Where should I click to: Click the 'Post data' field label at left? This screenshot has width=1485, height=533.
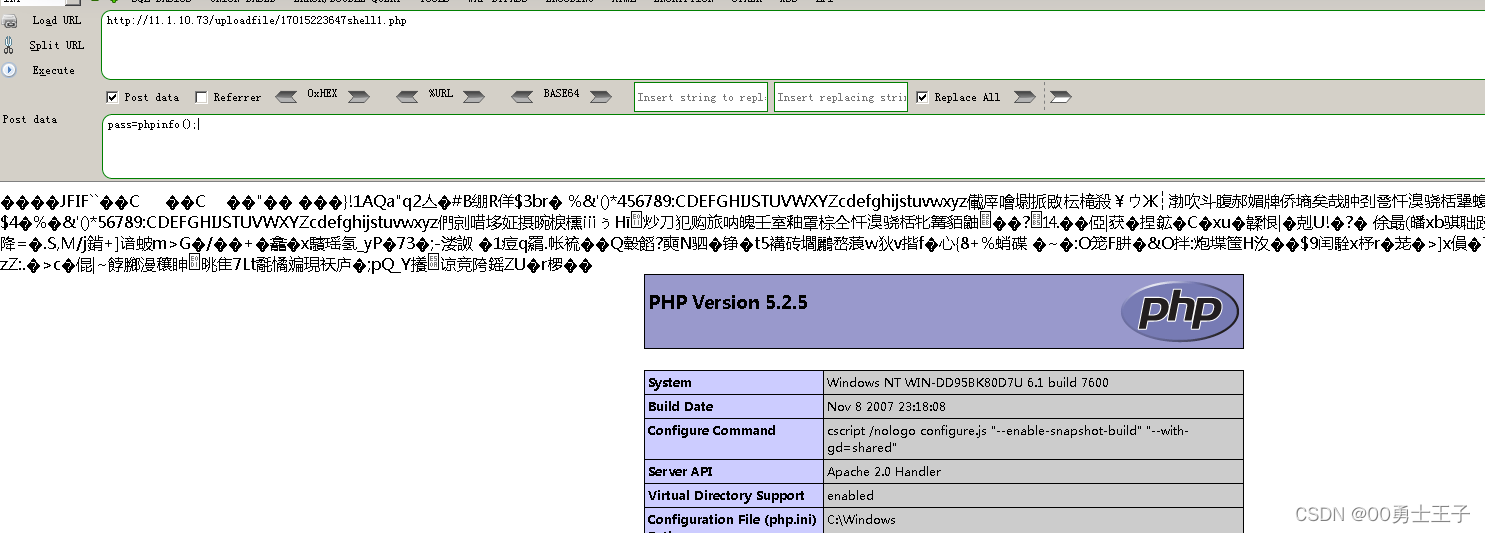[x=30, y=119]
